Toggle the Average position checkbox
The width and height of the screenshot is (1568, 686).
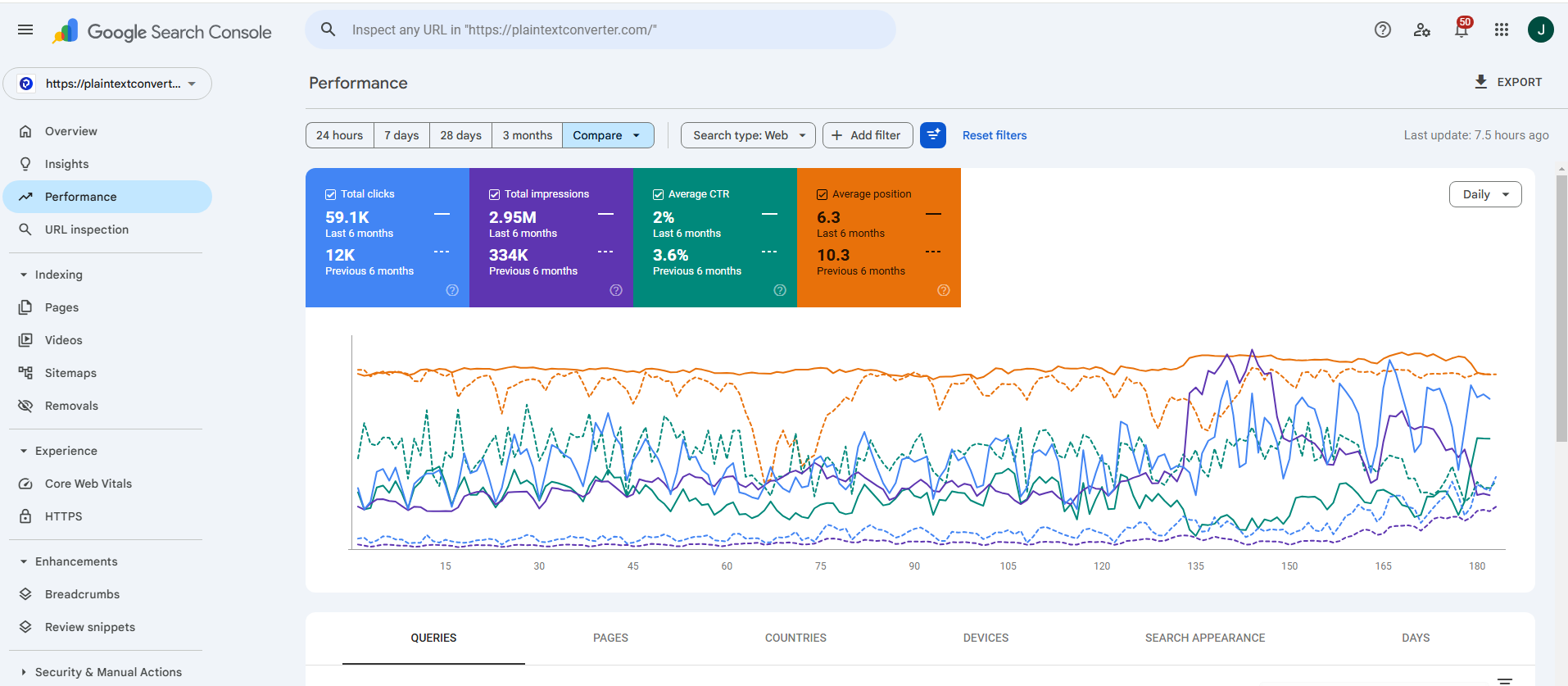(823, 194)
